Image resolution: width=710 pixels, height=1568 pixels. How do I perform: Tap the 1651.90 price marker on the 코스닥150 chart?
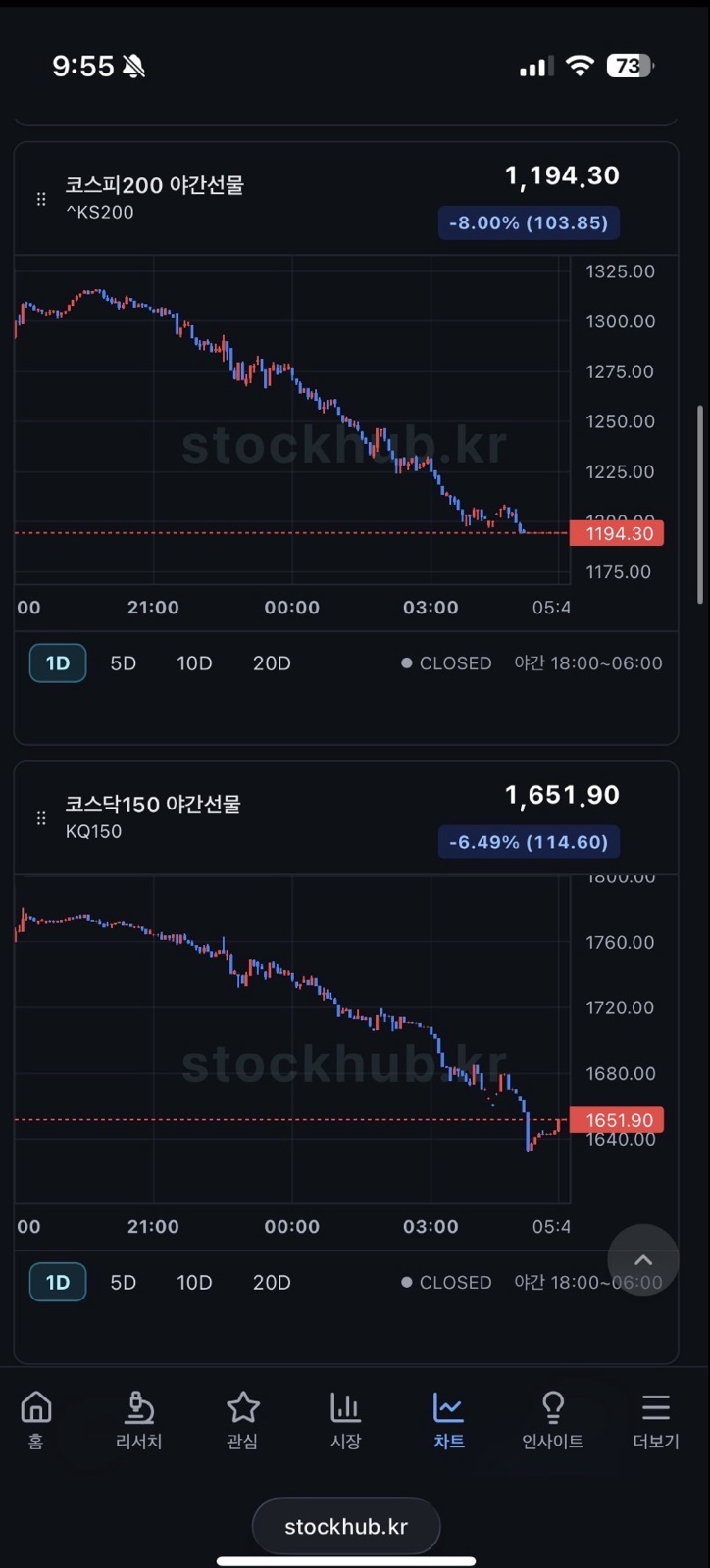[x=617, y=1120]
